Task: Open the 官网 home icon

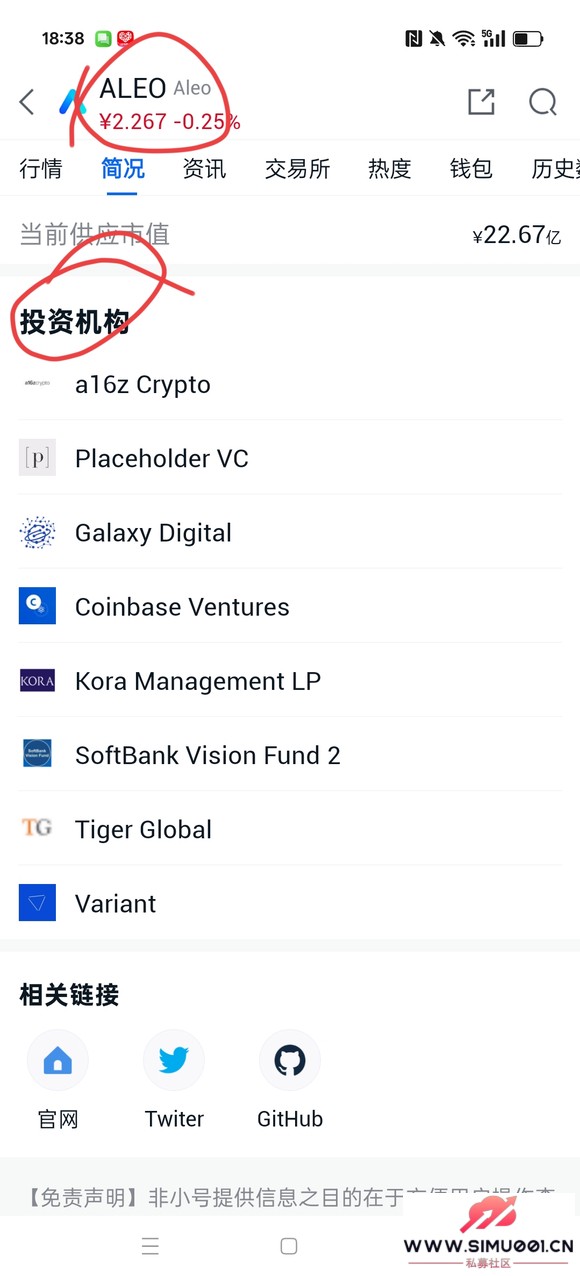Action: point(58,1060)
